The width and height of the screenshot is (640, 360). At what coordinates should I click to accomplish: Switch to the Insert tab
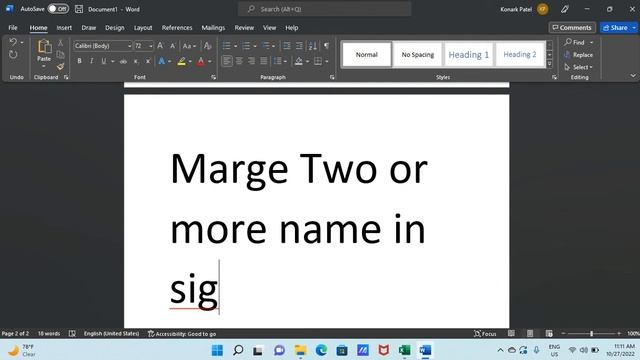[x=64, y=28]
